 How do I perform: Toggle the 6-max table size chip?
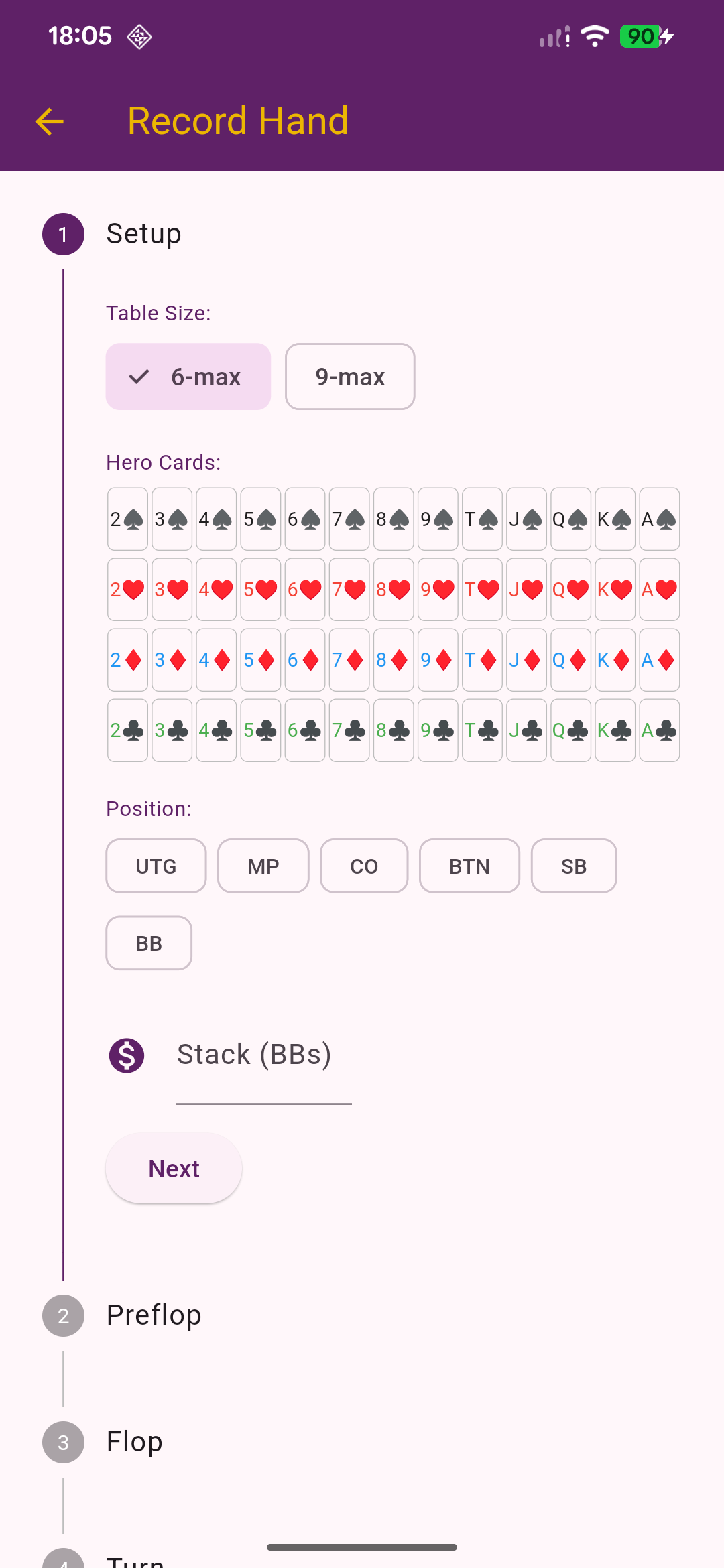coord(188,377)
